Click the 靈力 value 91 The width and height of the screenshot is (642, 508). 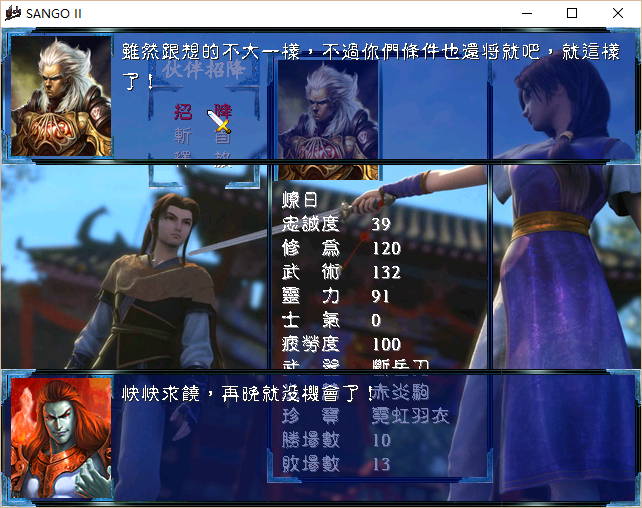[380, 296]
